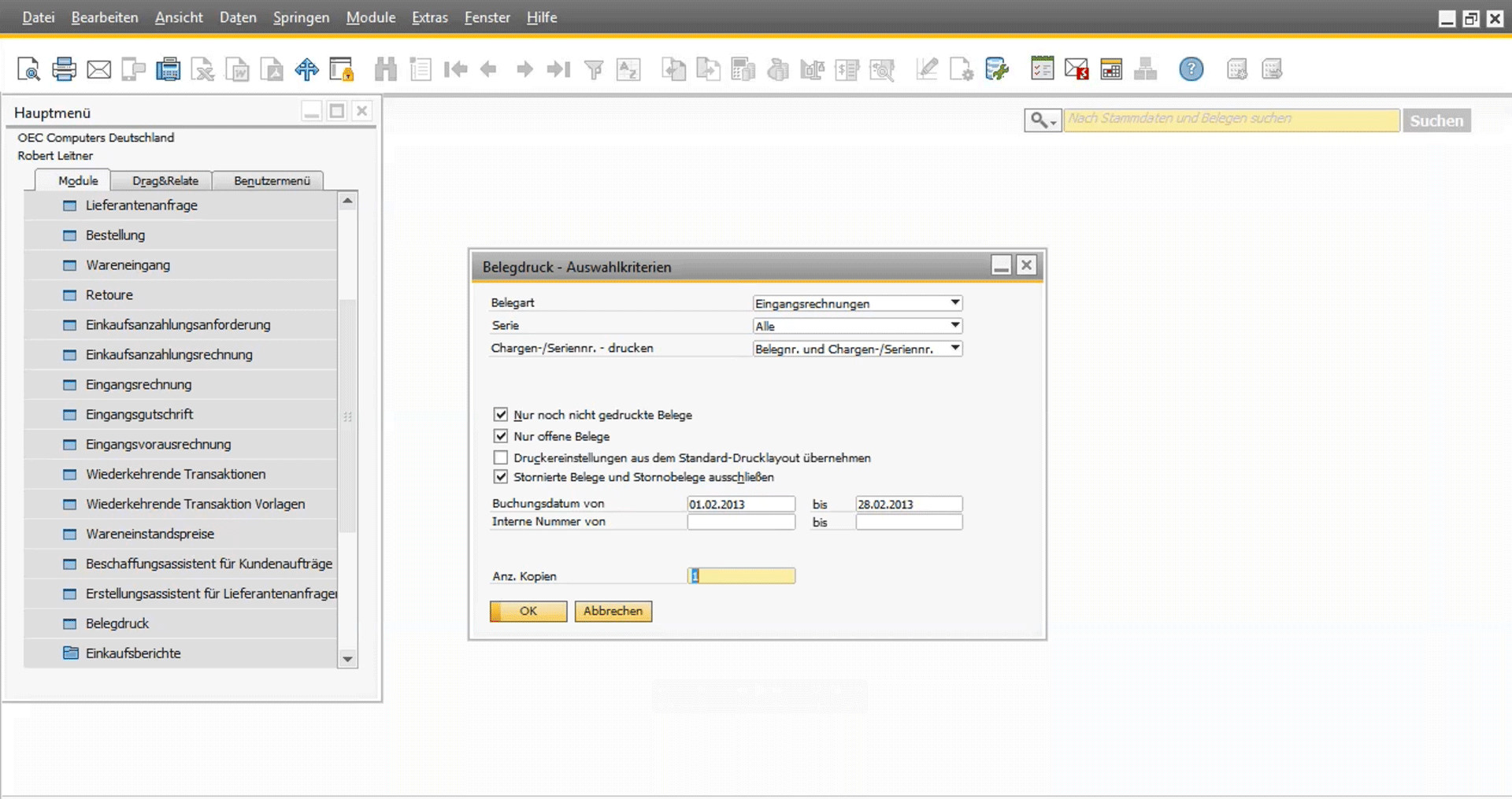Open Wareneingang in the main menu
The image size is (1512, 799).
(180, 264)
